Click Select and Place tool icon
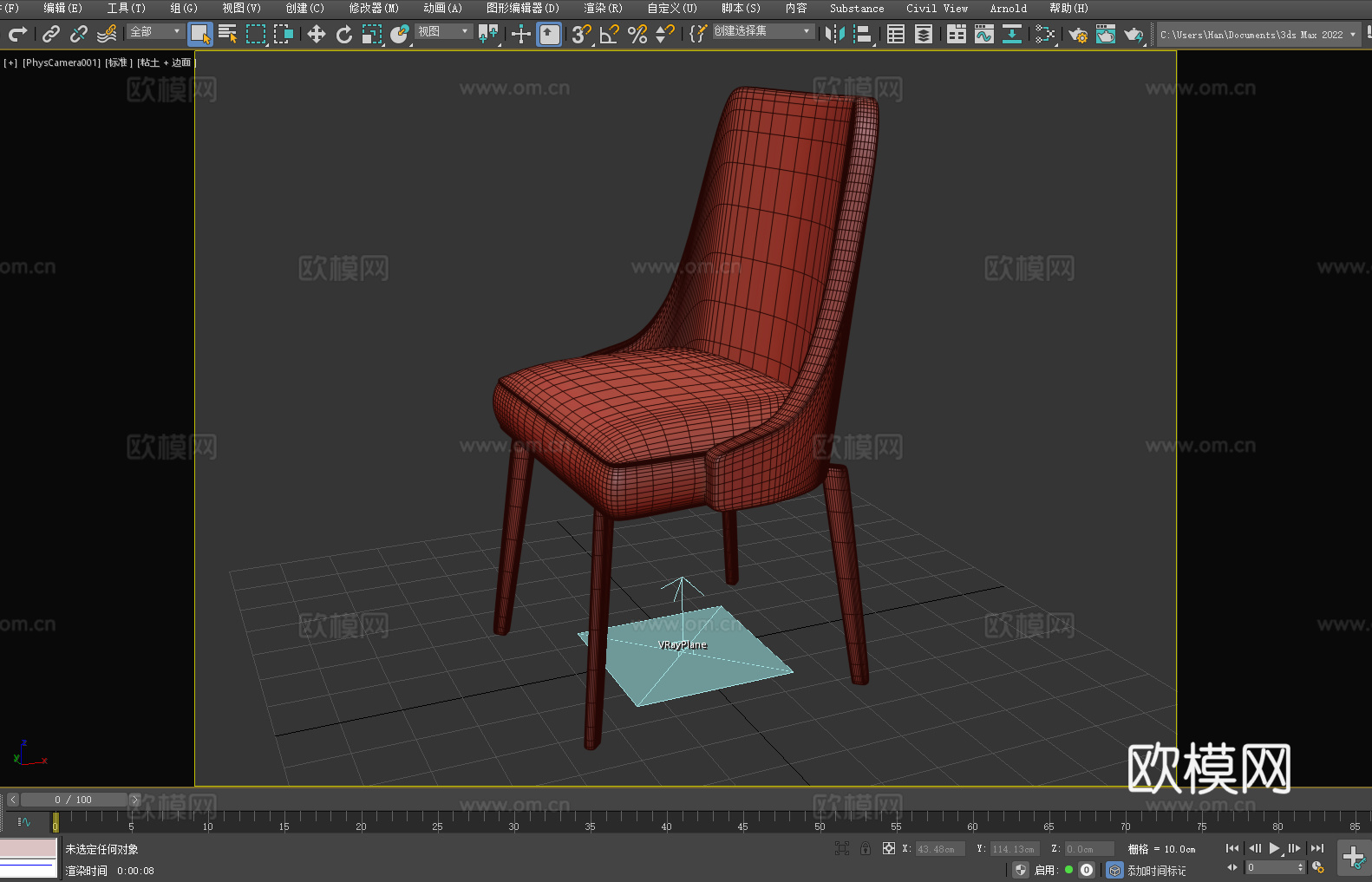This screenshot has height=882, width=1372. click(x=400, y=34)
